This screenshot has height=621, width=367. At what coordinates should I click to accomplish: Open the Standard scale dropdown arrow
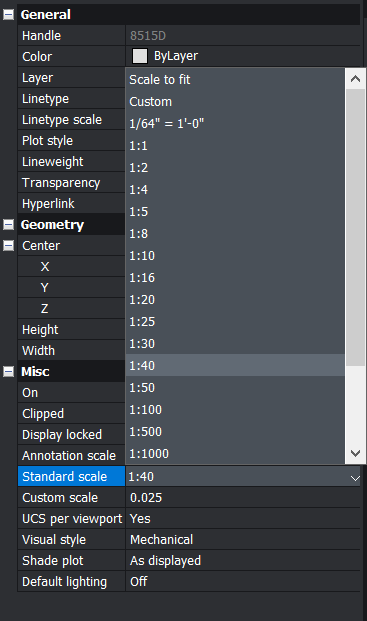[355, 478]
